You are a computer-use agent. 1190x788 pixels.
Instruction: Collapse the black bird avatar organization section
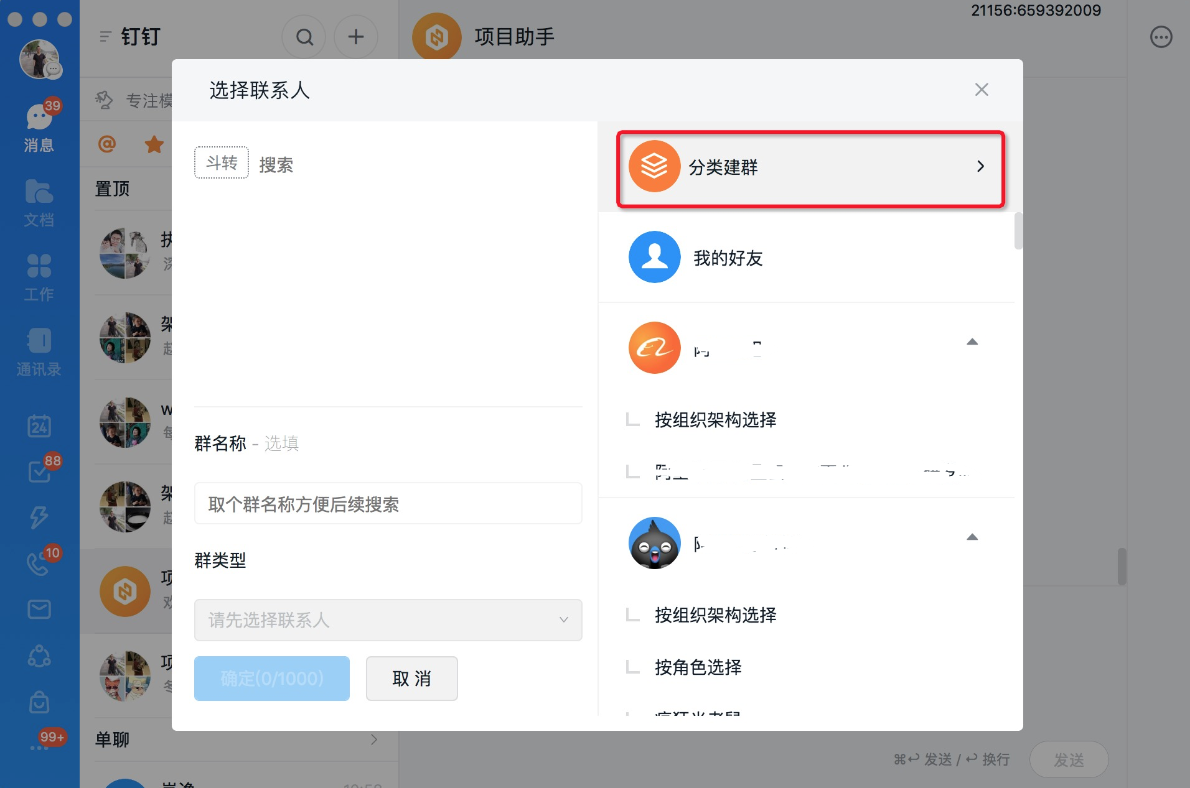click(972, 537)
